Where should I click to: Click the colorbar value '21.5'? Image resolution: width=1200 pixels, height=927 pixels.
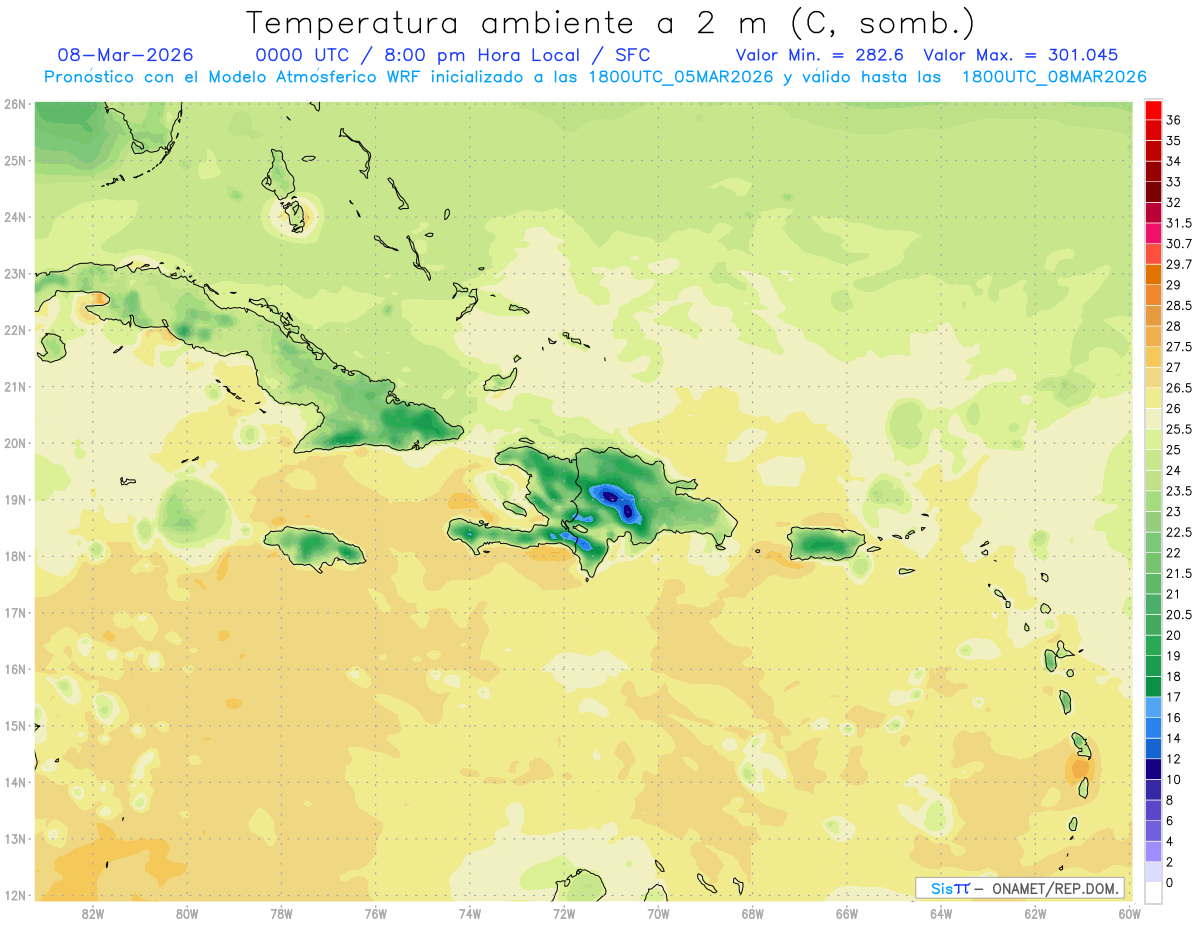click(x=1179, y=573)
